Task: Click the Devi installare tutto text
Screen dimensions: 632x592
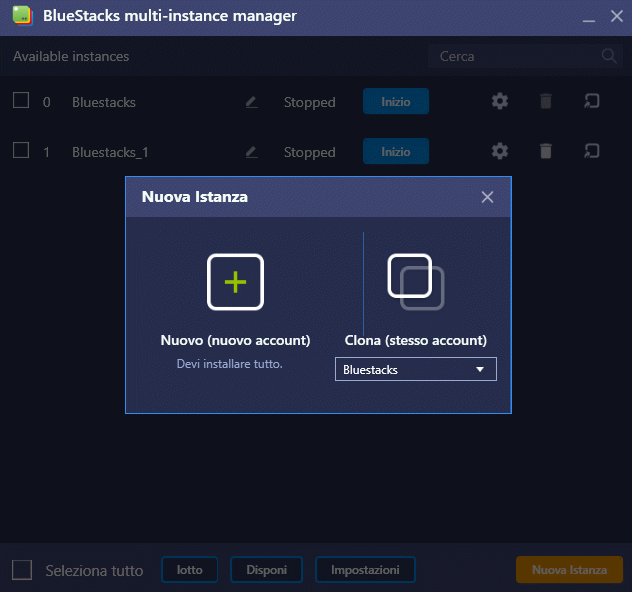Action: 230,364
